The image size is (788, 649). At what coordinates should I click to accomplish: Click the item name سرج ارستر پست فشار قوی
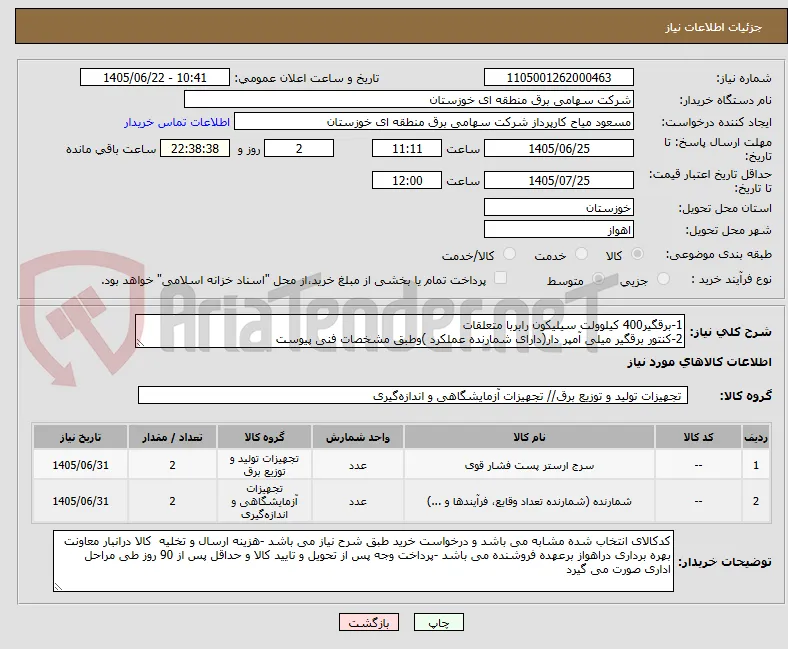[529, 466]
